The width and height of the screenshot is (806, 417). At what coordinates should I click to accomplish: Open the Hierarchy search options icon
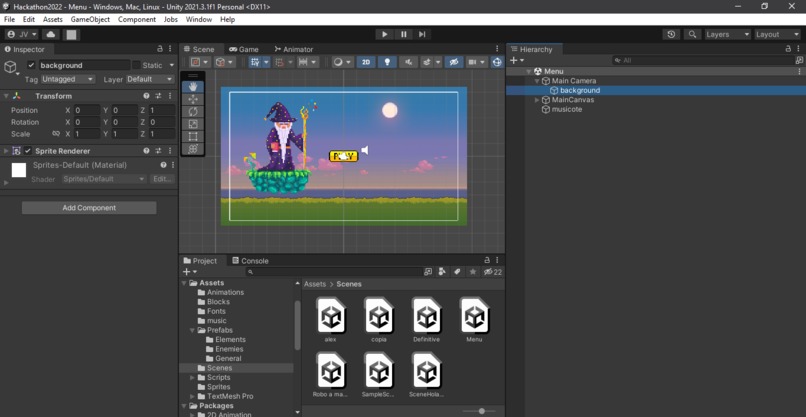point(799,60)
